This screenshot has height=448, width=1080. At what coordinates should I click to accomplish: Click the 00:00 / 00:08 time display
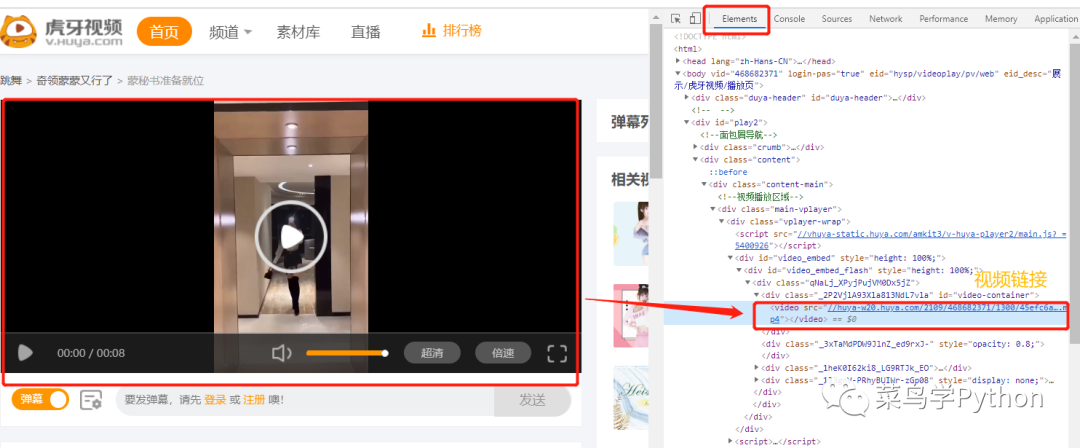point(91,354)
